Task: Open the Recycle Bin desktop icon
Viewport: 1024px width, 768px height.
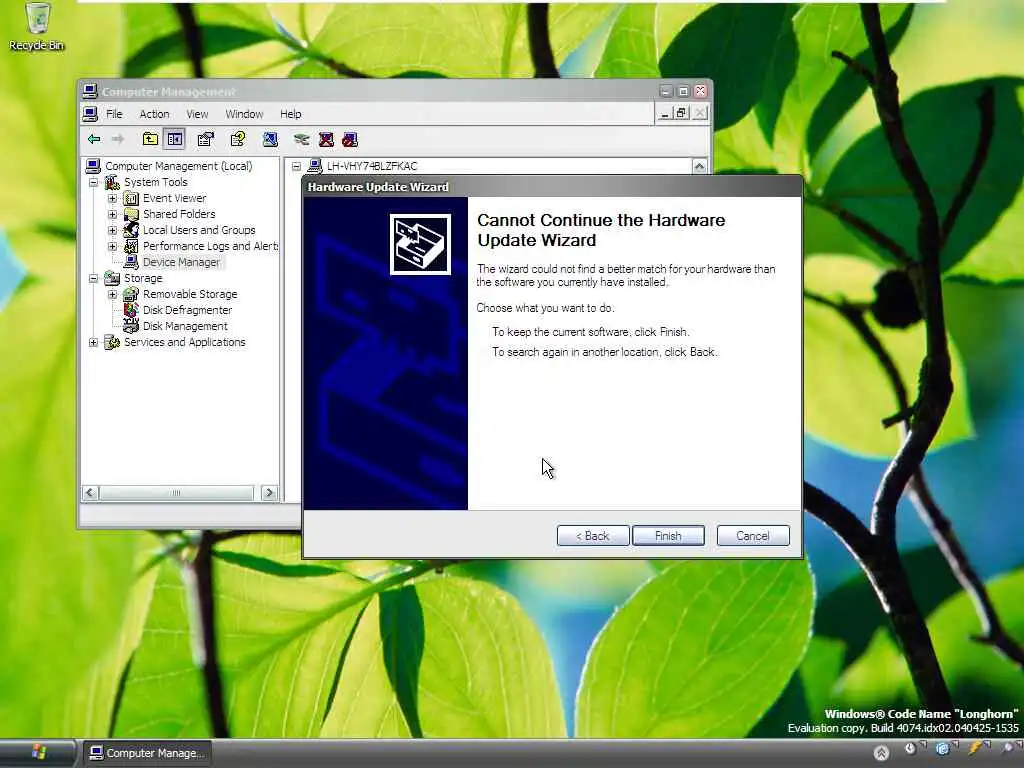Action: tap(37, 27)
